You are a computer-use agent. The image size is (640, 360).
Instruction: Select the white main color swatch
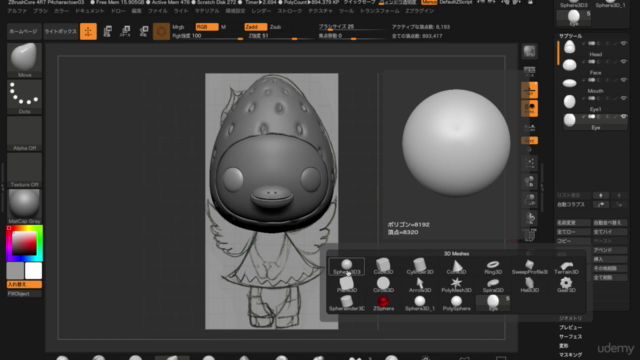click(x=33, y=271)
